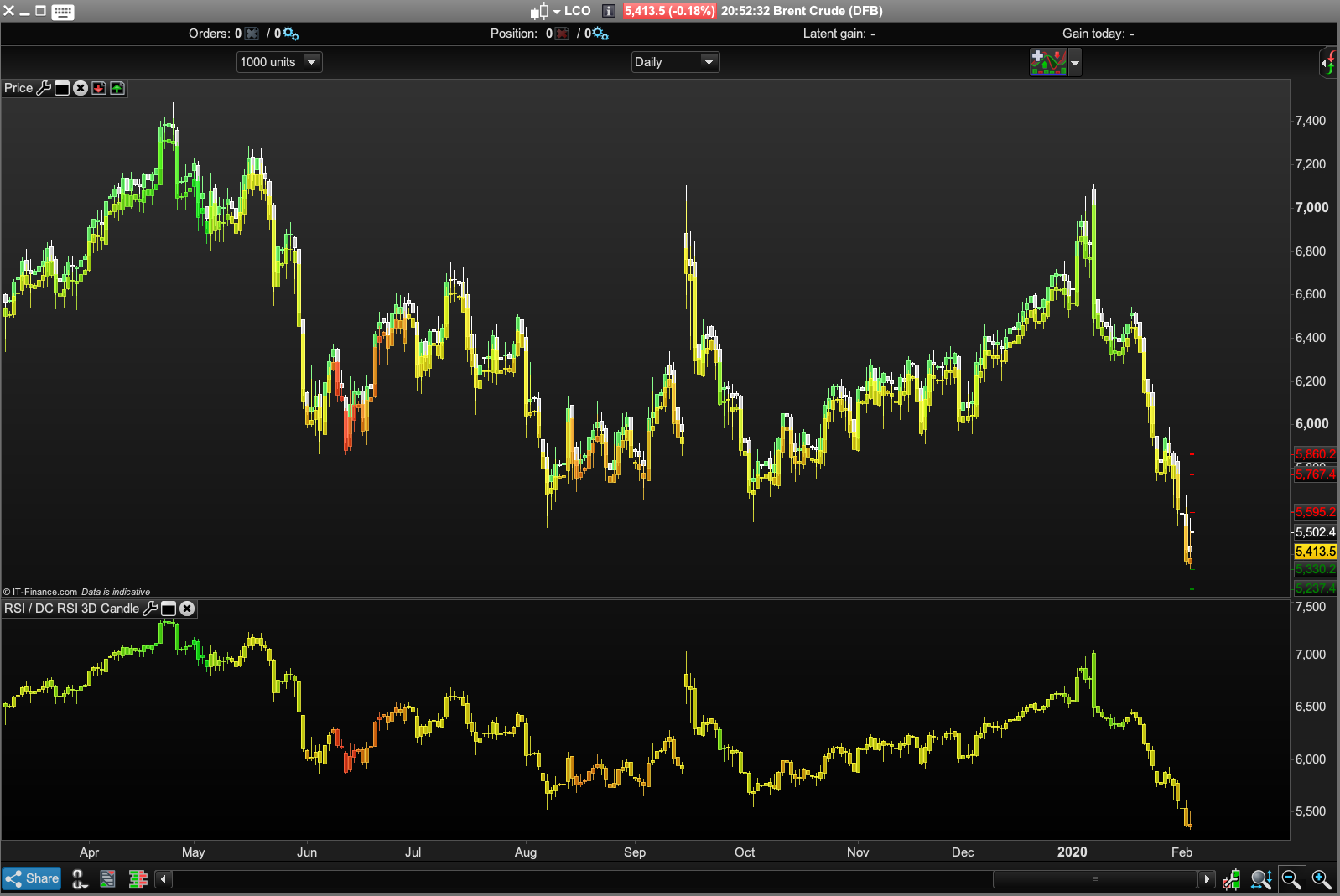Click the Brent Crude (DFB) title text
Viewport: 1340px width, 896px height.
click(x=828, y=11)
